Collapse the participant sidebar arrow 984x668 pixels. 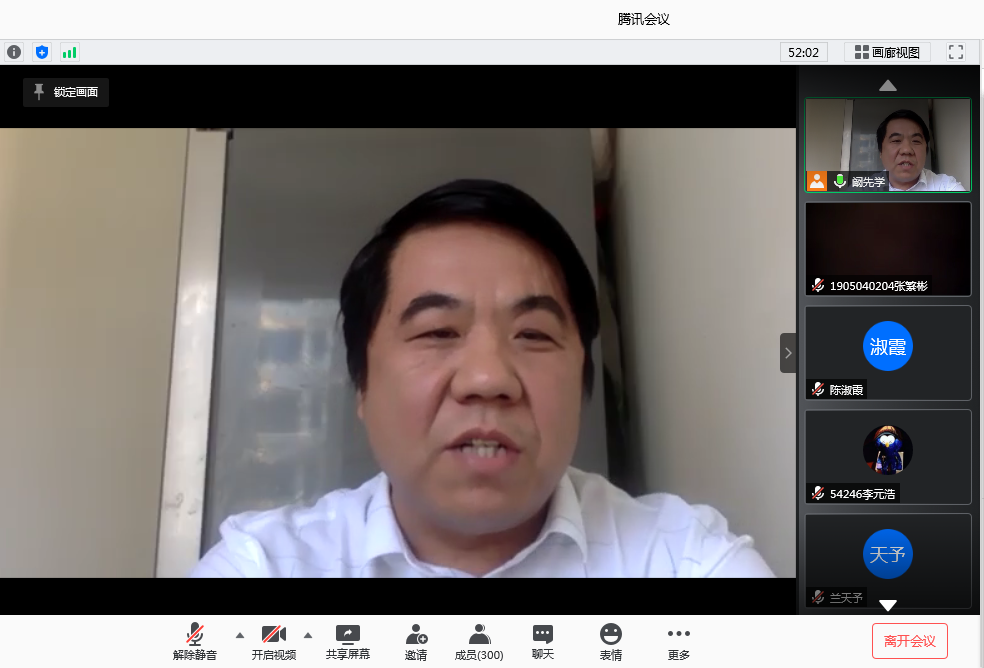click(x=787, y=353)
